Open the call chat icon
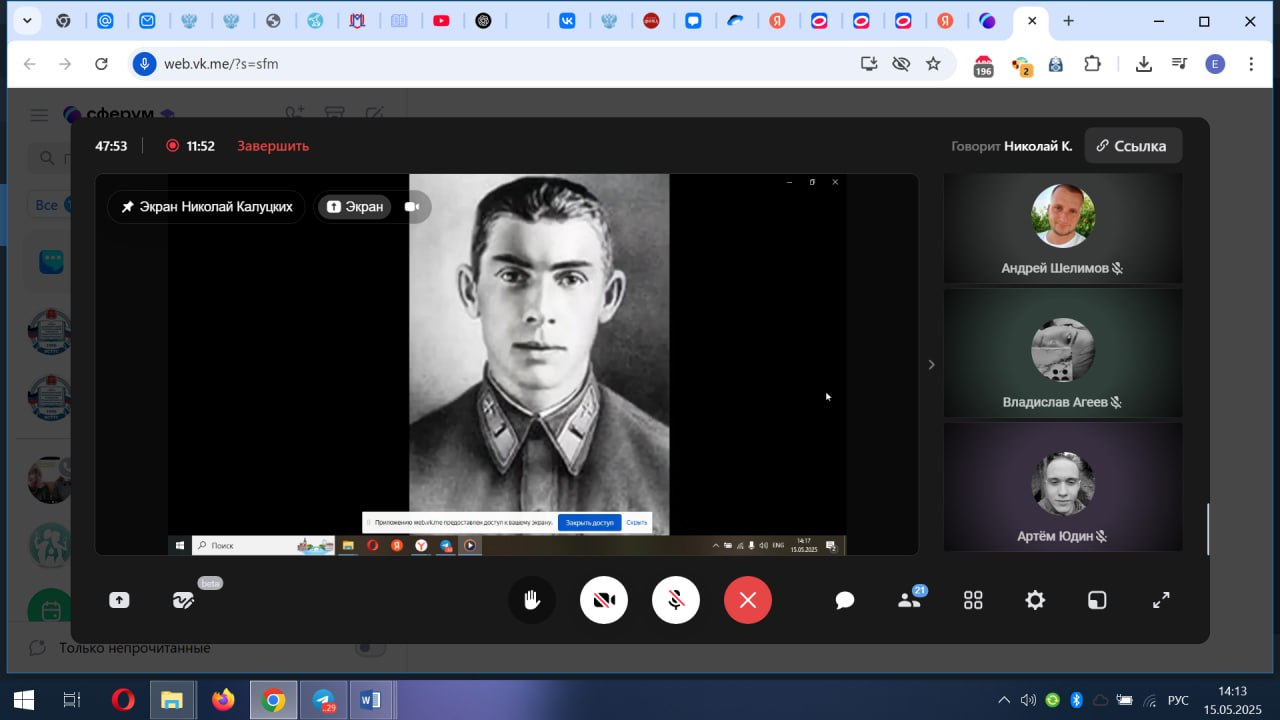Viewport: 1280px width, 720px height. 845,600
